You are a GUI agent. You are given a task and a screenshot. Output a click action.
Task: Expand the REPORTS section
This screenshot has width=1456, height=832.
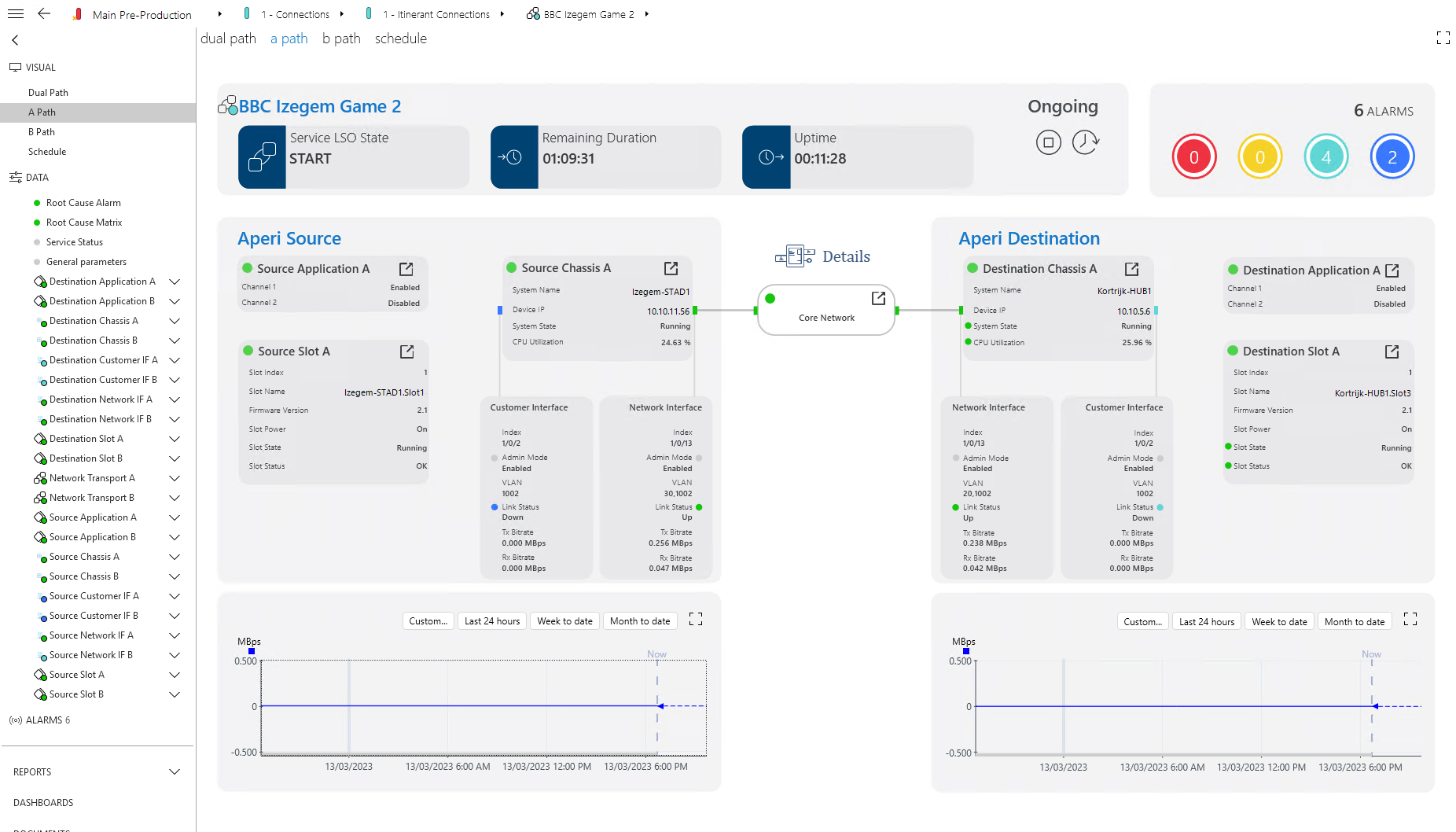pyautogui.click(x=175, y=772)
